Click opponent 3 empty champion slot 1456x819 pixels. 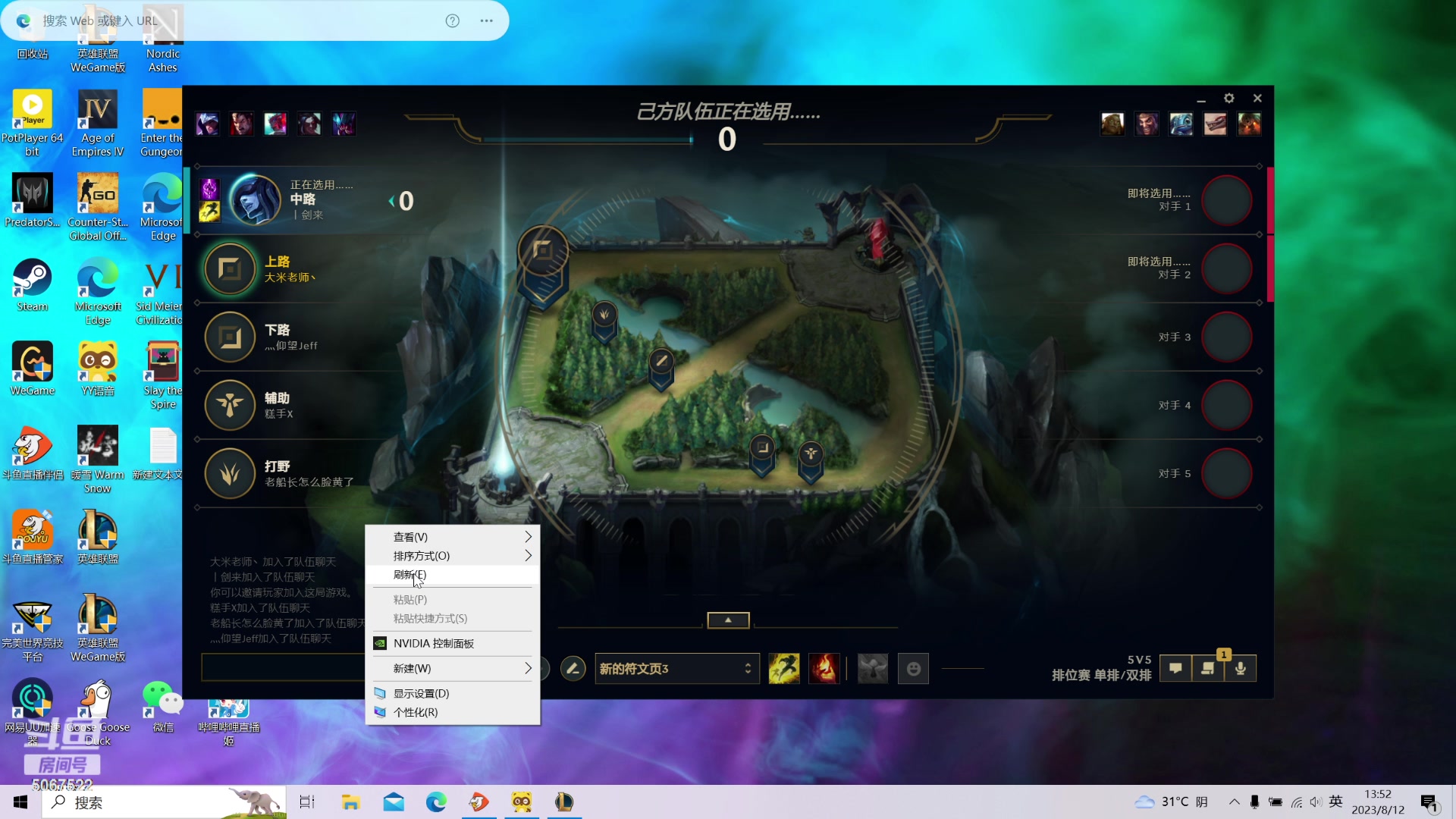click(1226, 337)
